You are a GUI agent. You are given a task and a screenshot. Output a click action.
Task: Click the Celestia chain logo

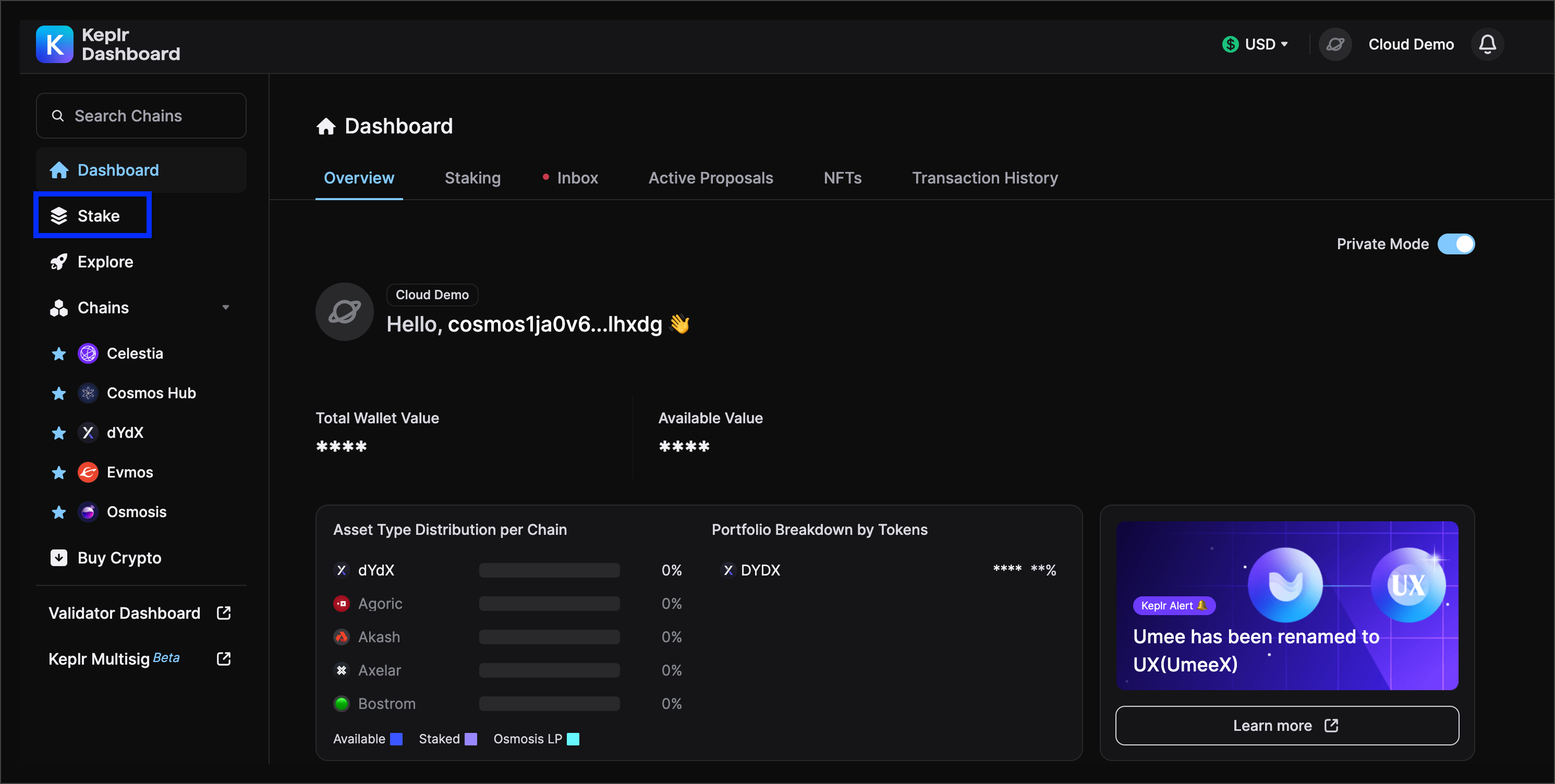(x=88, y=353)
